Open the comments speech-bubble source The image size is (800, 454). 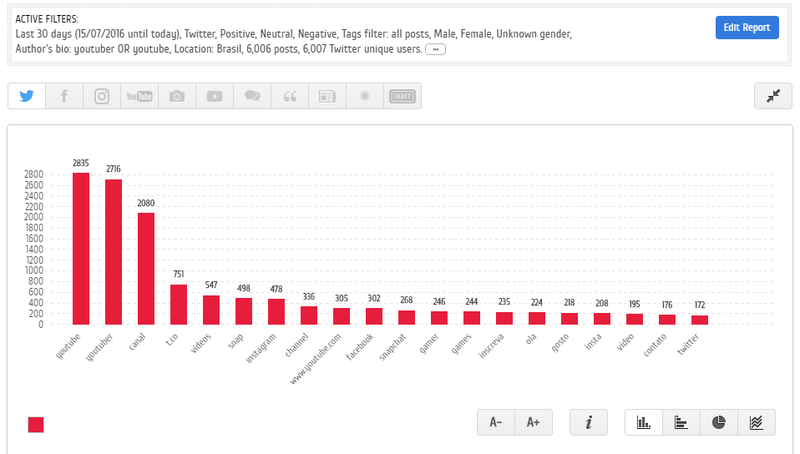coord(252,96)
